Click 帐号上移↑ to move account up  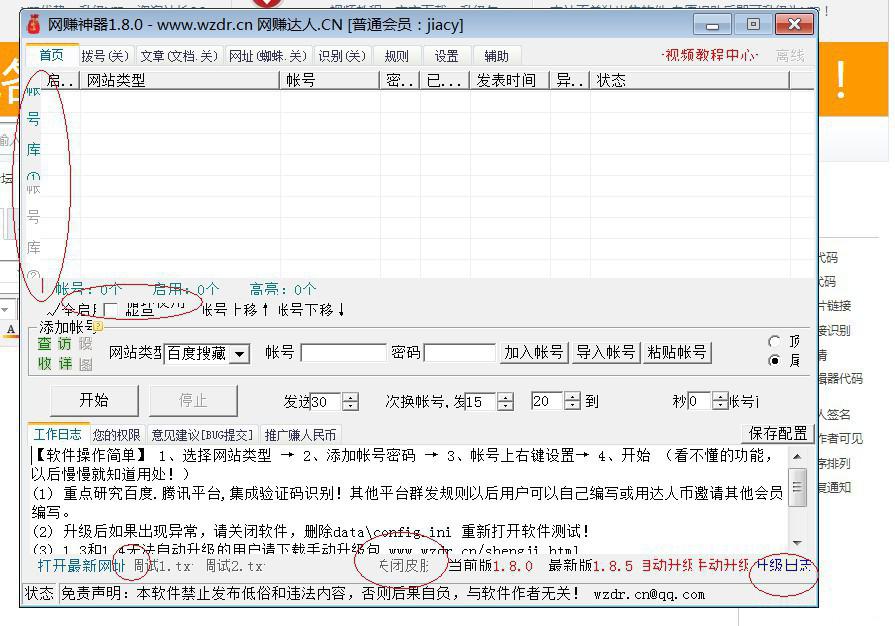(x=236, y=310)
